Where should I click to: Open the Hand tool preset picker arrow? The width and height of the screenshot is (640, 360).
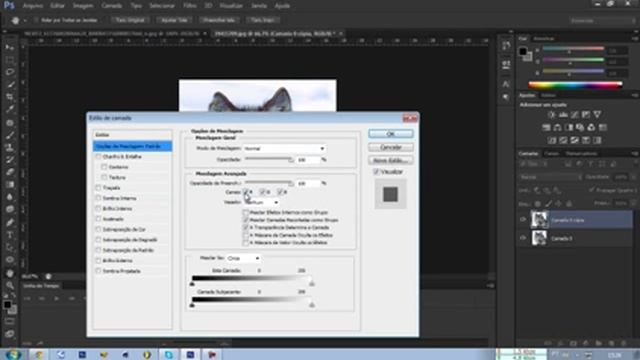(25, 20)
